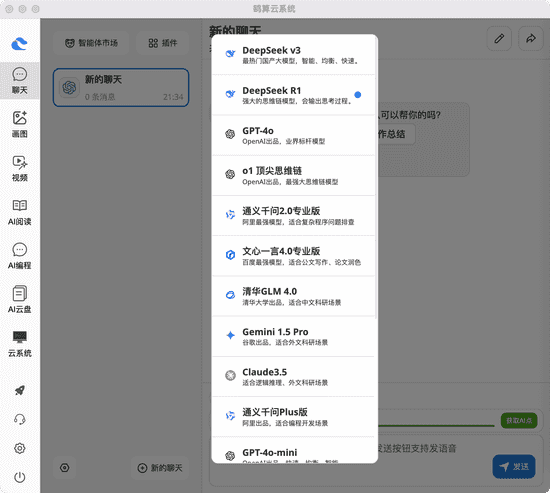Select DeepSeek R1 with the blue dot

click(x=294, y=95)
